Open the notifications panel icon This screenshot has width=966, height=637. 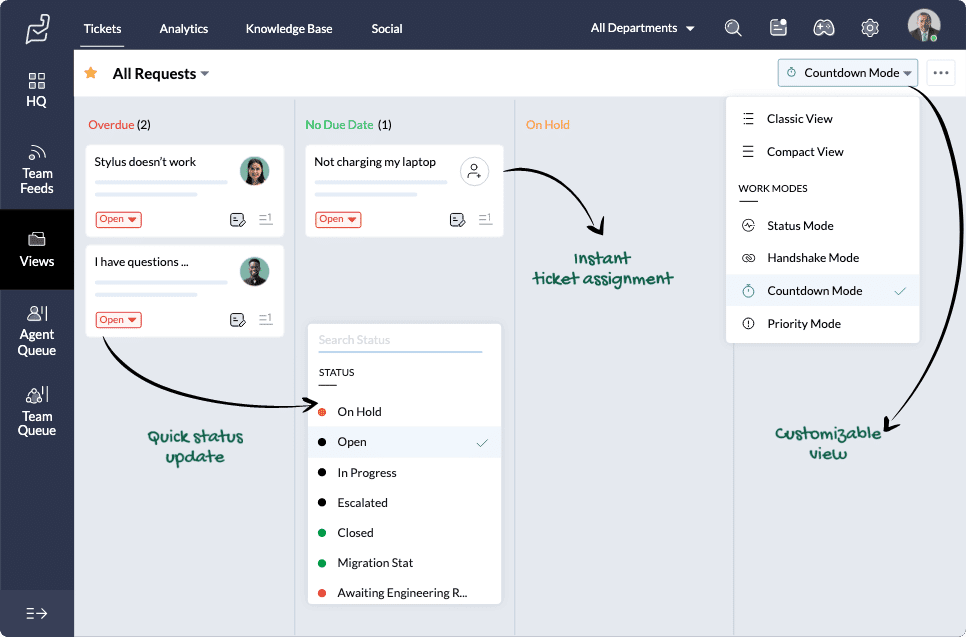[x=778, y=27]
